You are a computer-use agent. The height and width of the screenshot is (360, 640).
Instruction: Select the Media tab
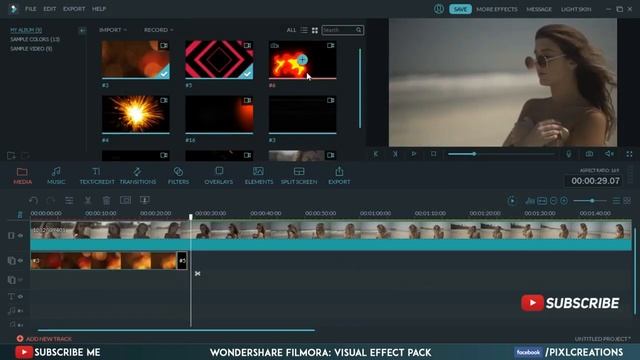coord(22,176)
